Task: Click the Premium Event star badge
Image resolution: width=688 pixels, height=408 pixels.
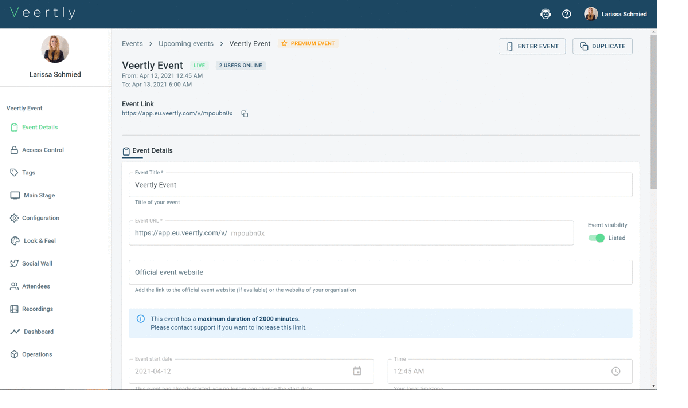Action: 308,43
